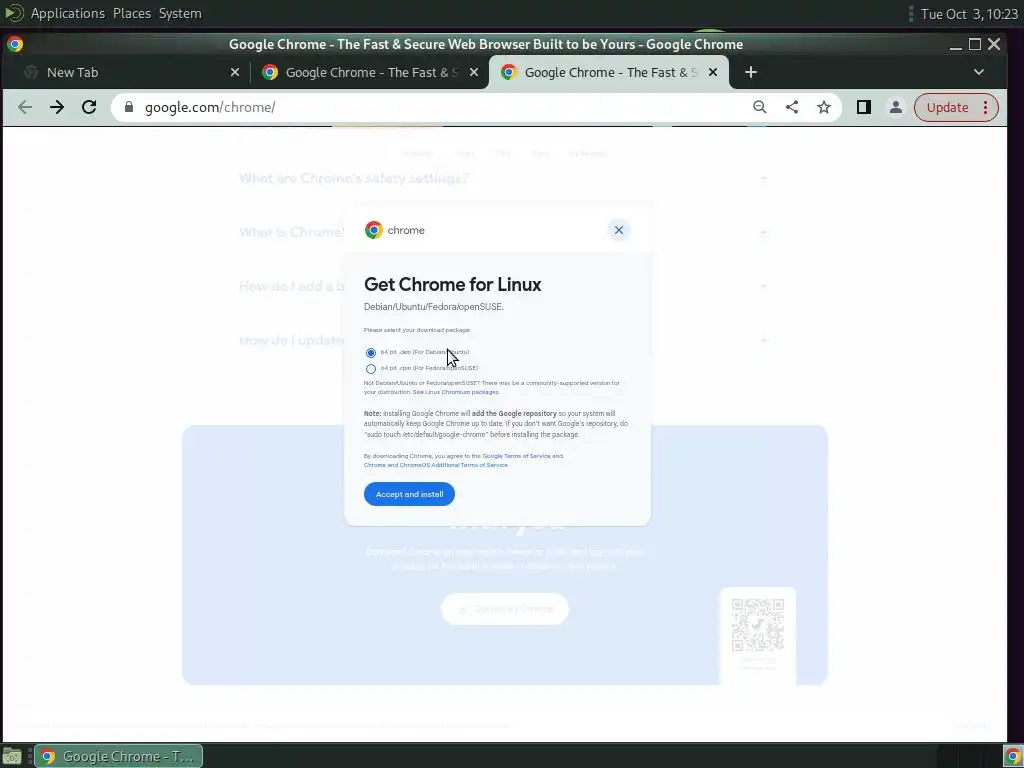The width and height of the screenshot is (1024, 768).
Task: Share this page using share icon
Action: pos(792,107)
